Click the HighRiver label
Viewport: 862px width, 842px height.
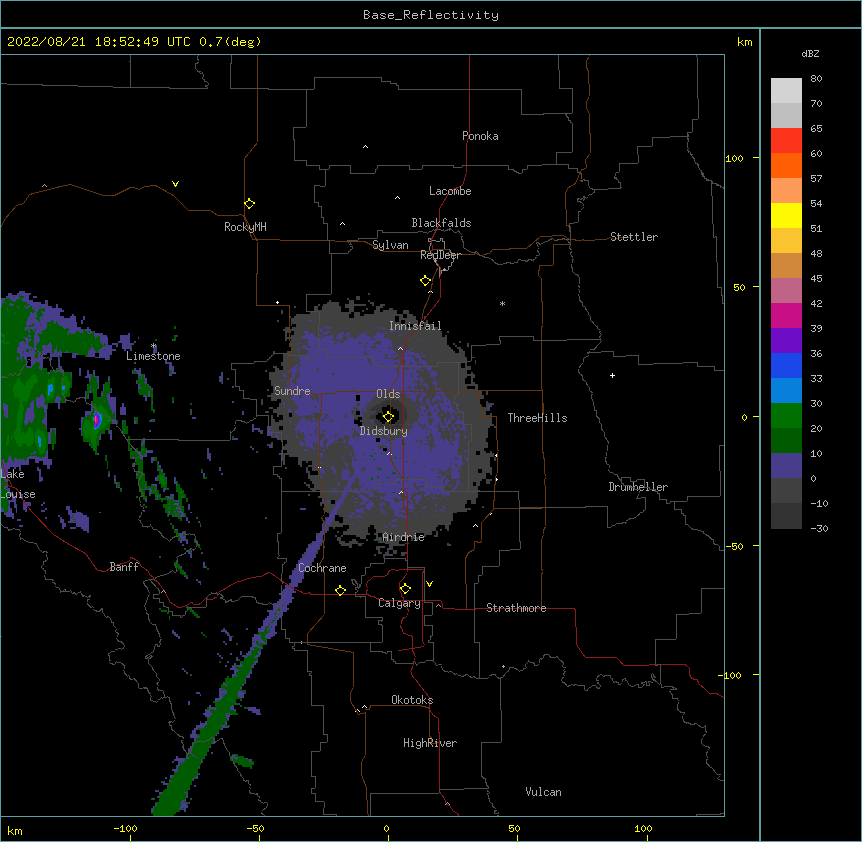point(430,743)
